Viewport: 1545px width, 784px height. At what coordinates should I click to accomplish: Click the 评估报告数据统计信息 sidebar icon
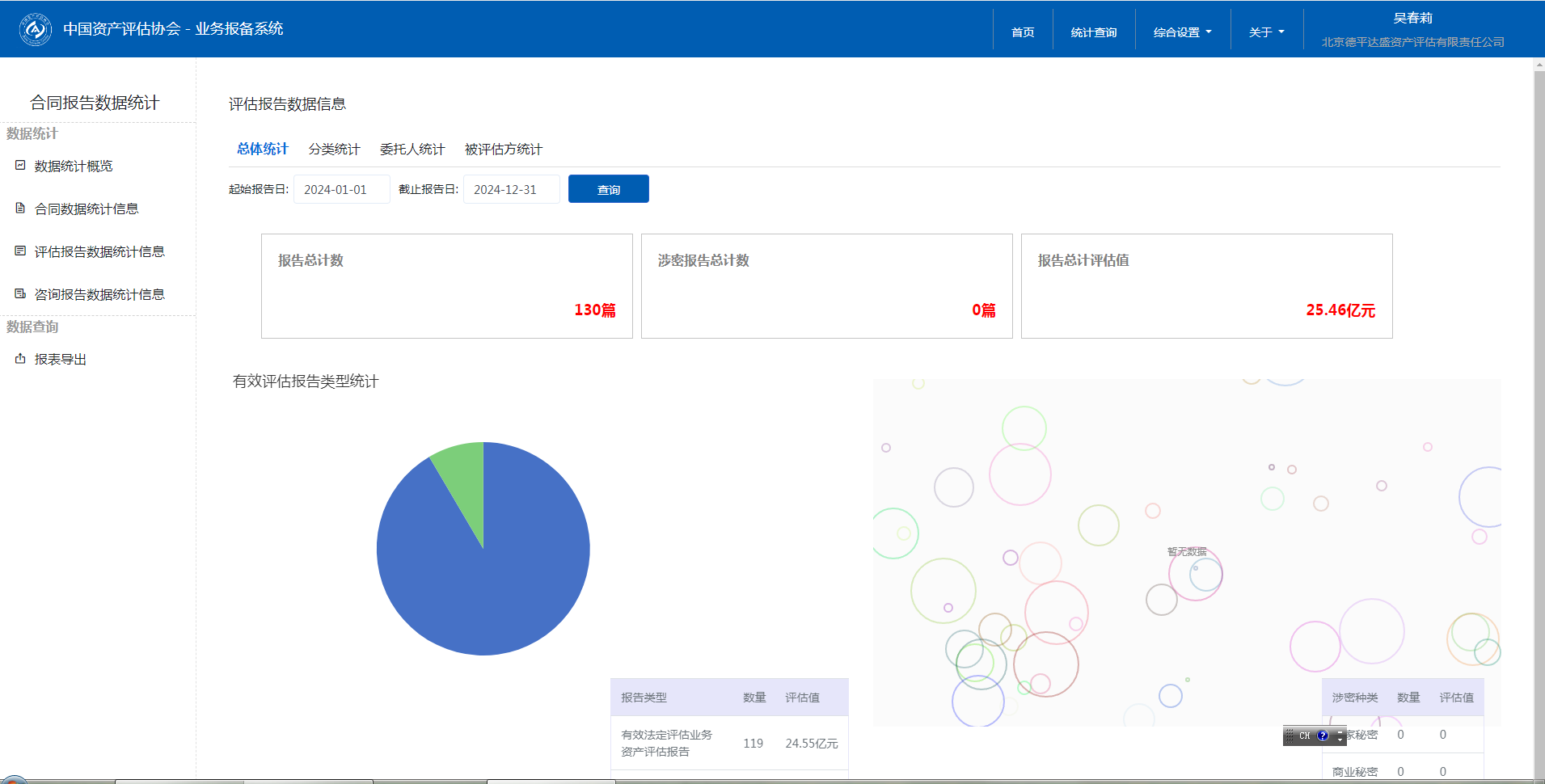point(20,251)
